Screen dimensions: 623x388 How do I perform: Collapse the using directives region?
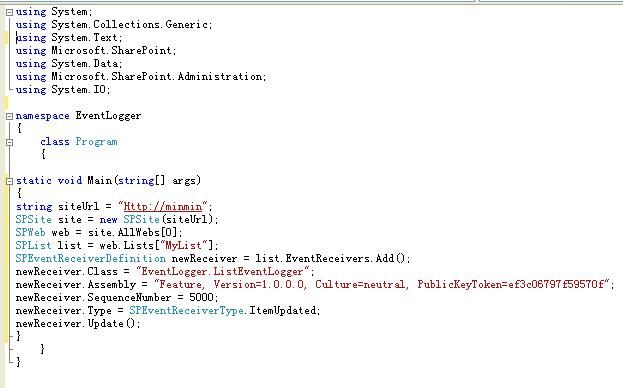point(9,12)
